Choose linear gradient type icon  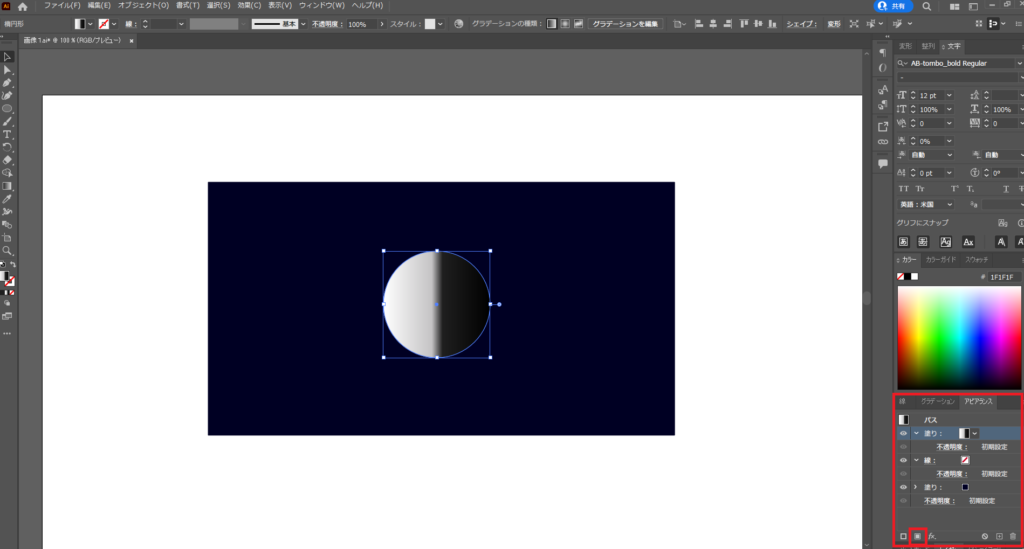click(x=552, y=24)
